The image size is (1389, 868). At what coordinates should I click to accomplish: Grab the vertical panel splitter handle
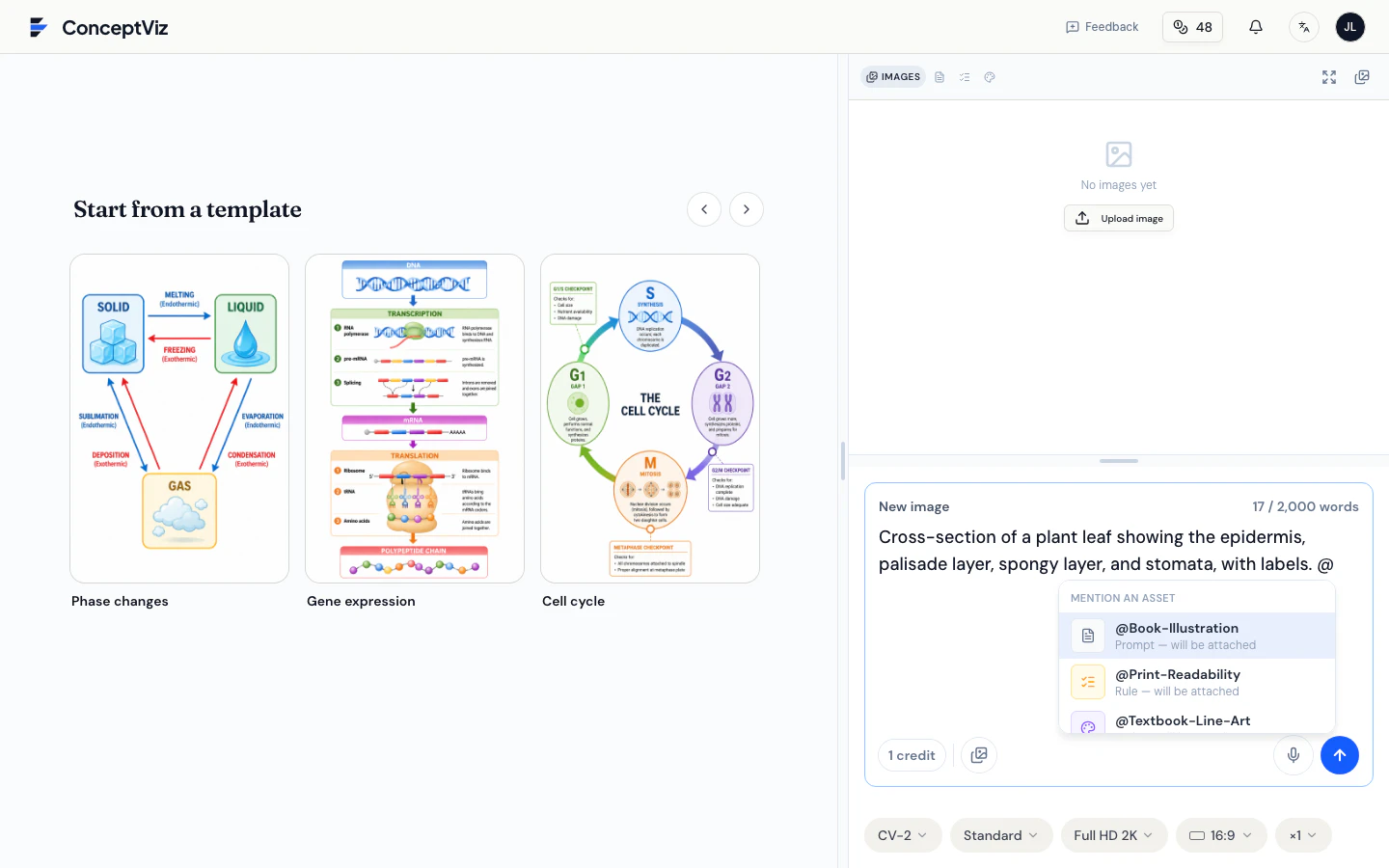click(x=843, y=461)
